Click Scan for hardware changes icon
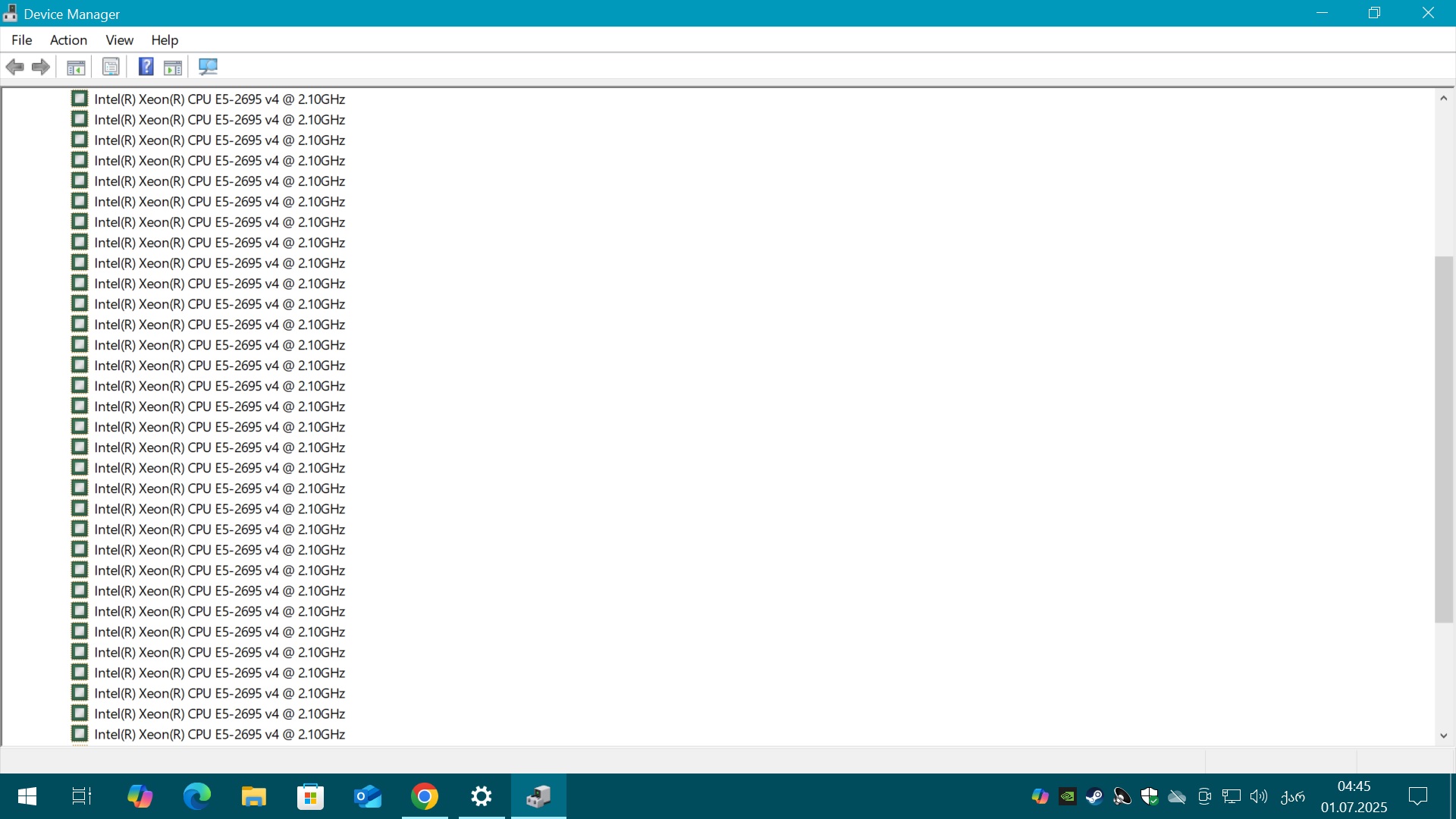The width and height of the screenshot is (1456, 819). tap(208, 67)
